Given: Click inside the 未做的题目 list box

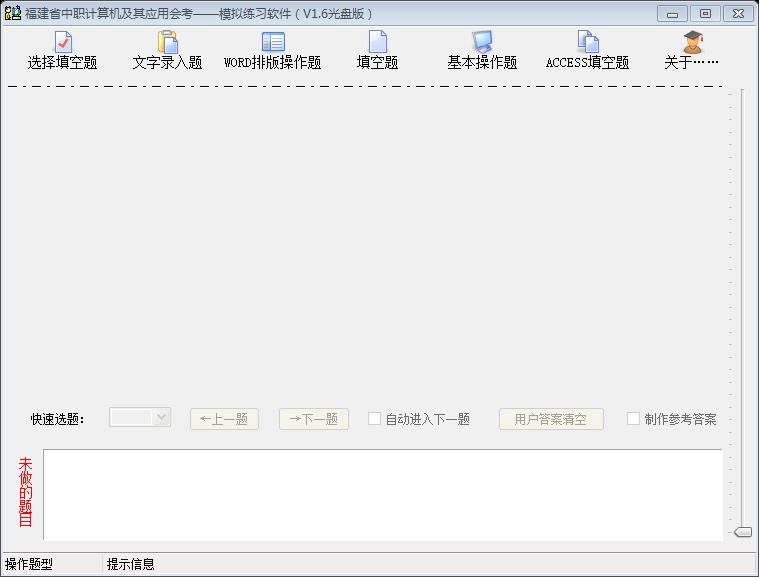Looking at the screenshot, I should [x=383, y=494].
